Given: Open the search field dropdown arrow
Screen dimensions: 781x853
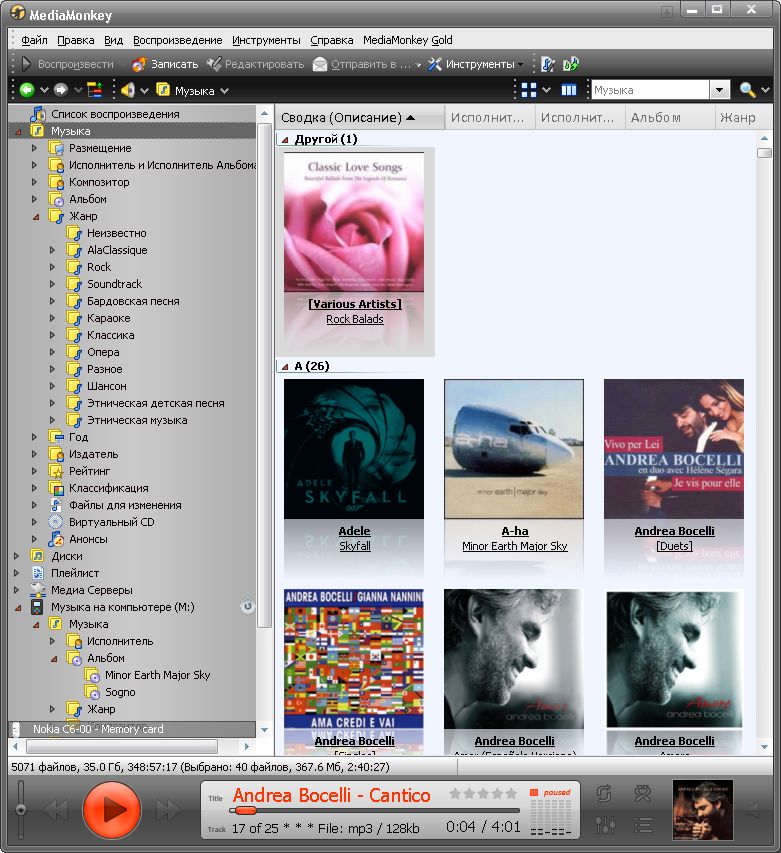Looking at the screenshot, I should tap(720, 90).
